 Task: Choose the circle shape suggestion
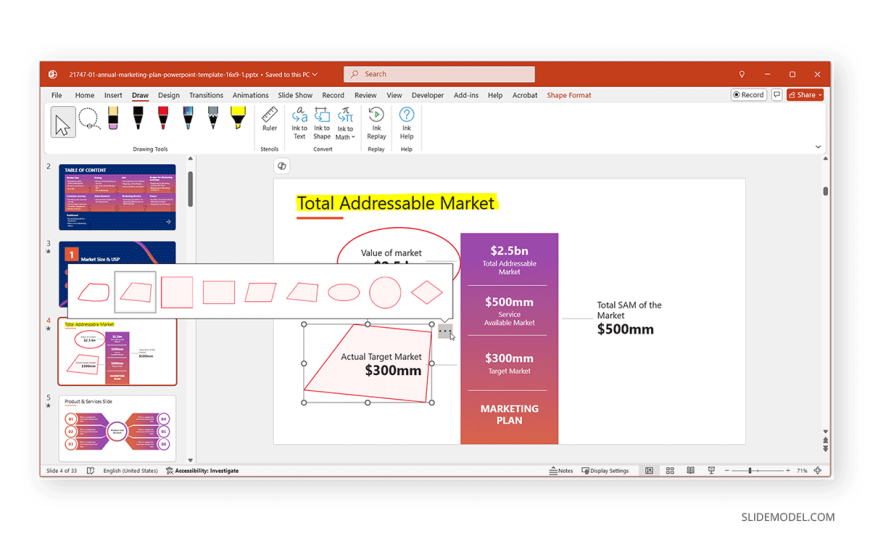click(x=385, y=292)
